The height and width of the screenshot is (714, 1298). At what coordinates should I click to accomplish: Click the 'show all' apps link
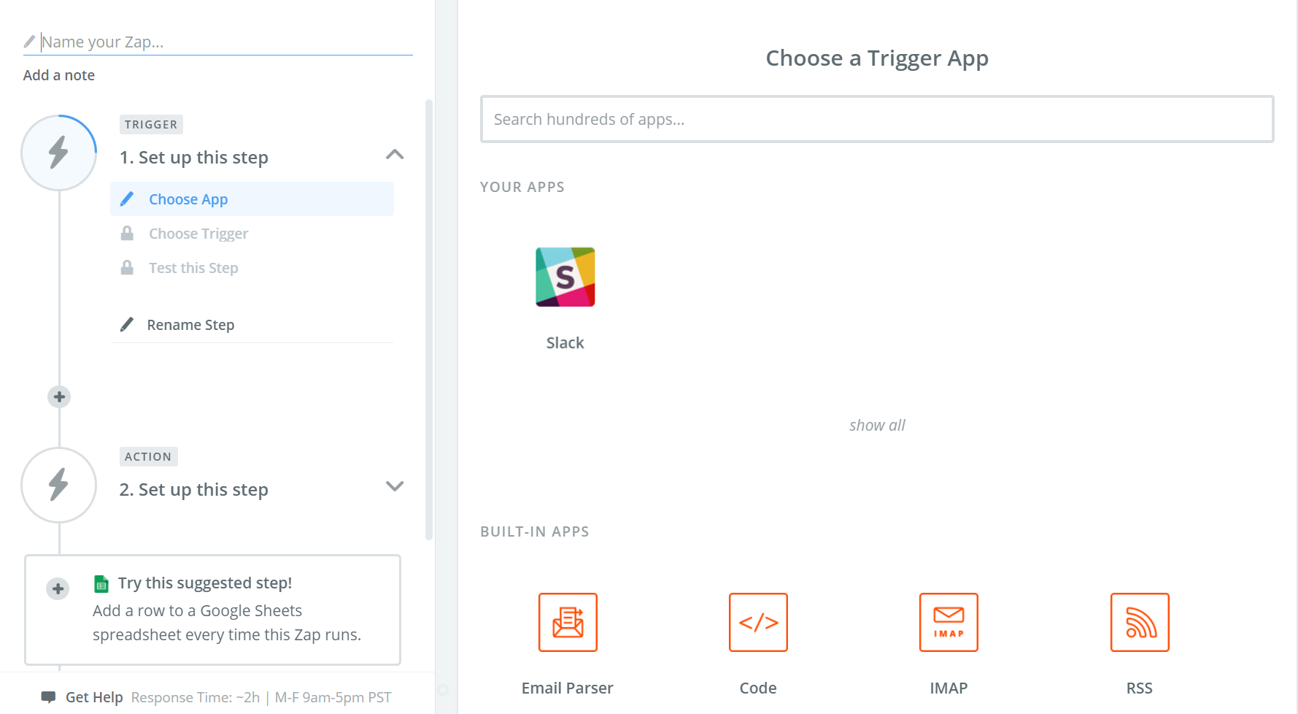click(x=877, y=425)
